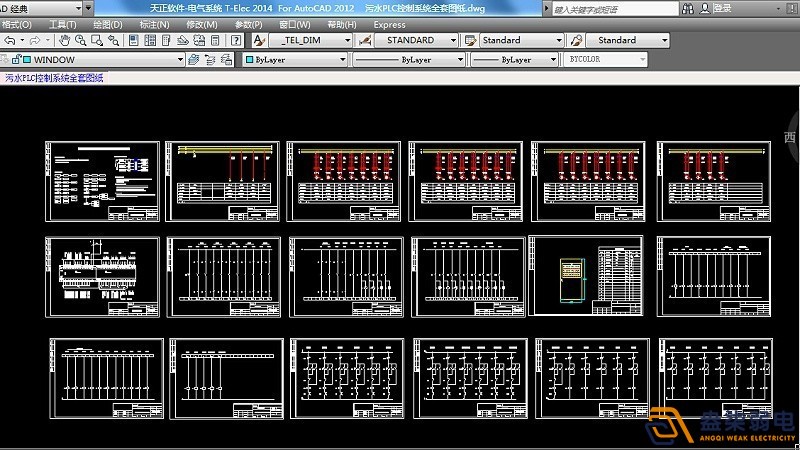Open the calculator icon in toolbar
Screen dimensions: 800x450
click(214, 41)
